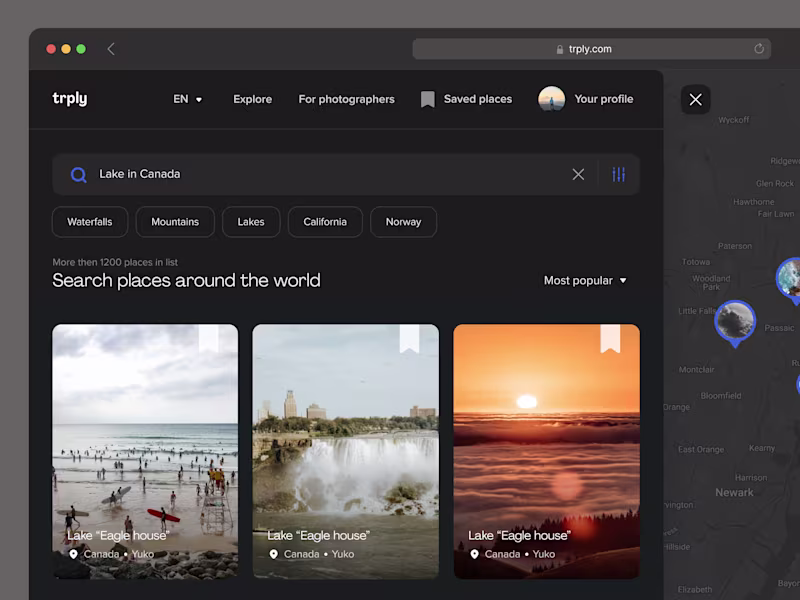Open Your profile link

point(604,99)
